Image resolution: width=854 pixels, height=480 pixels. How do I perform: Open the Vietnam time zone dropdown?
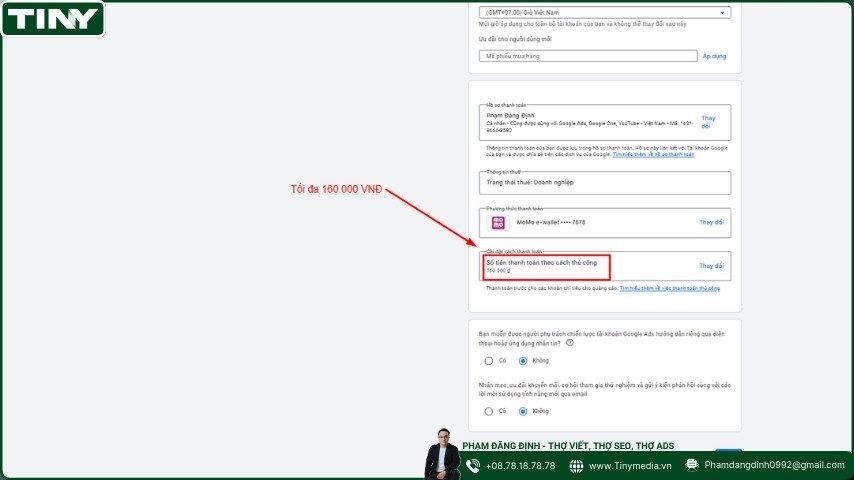tap(605, 13)
